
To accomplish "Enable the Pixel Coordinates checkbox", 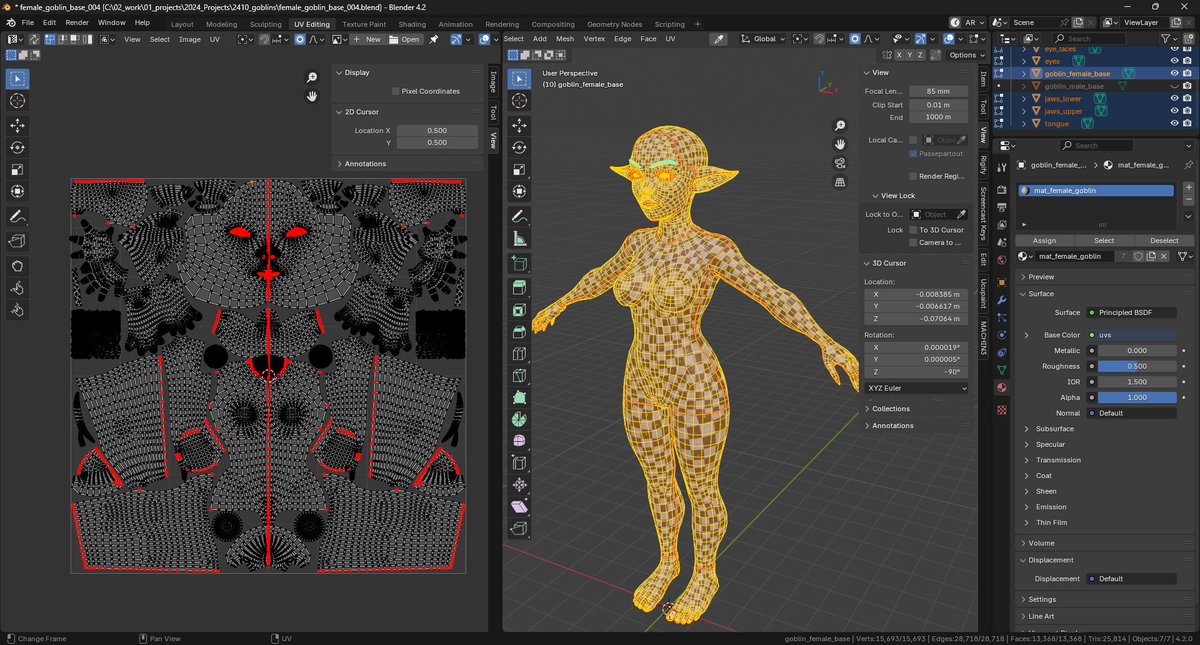I will coord(396,91).
